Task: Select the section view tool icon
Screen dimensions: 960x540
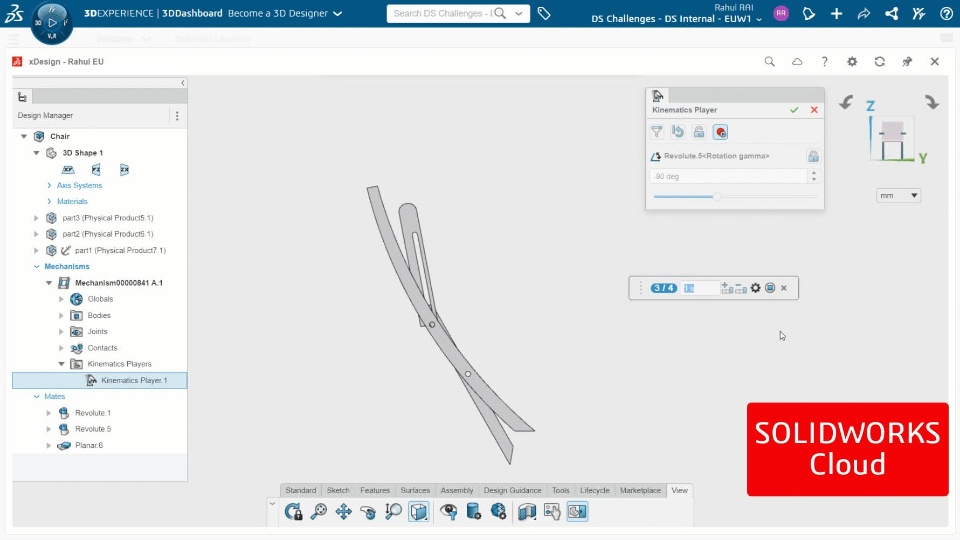Action: pos(527,511)
